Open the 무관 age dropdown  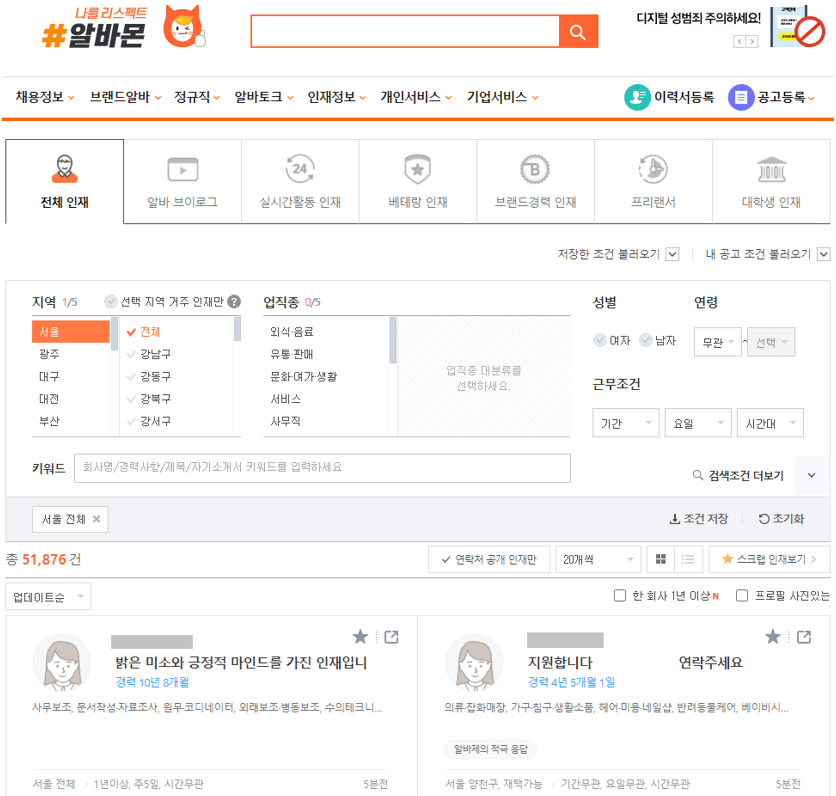[x=718, y=342]
